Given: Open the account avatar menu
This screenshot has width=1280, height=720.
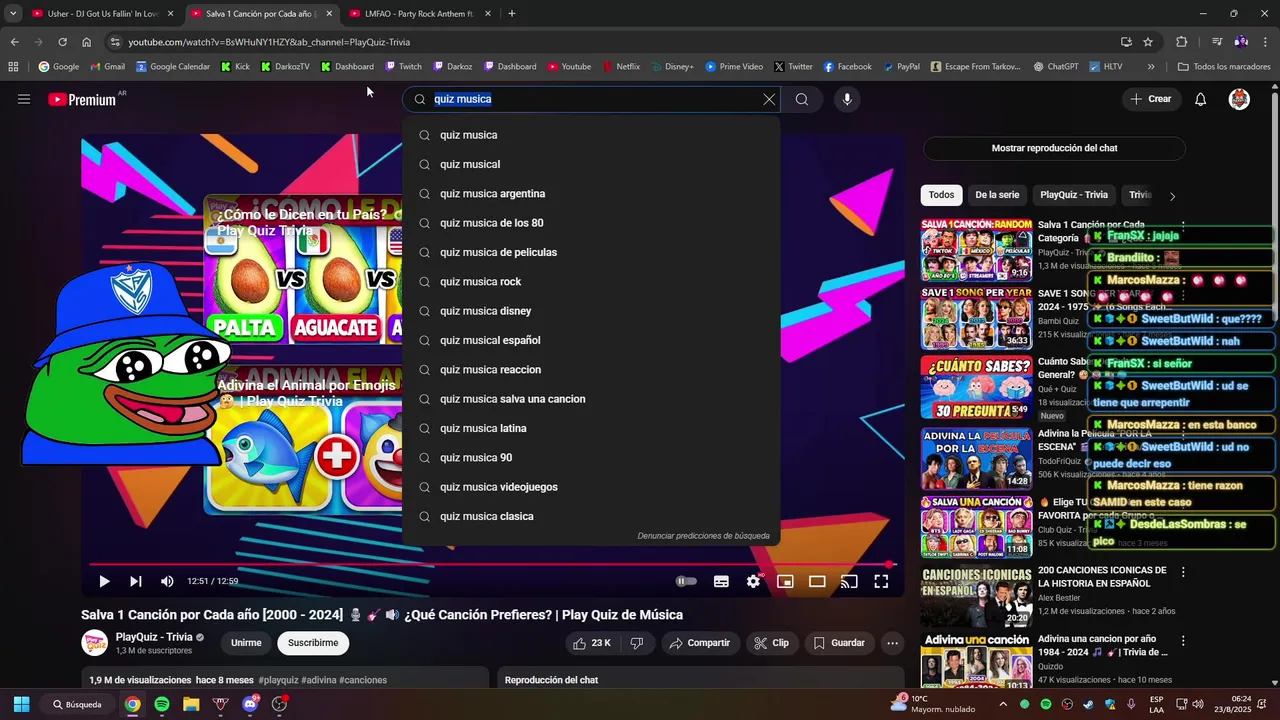Looking at the screenshot, I should [x=1239, y=99].
